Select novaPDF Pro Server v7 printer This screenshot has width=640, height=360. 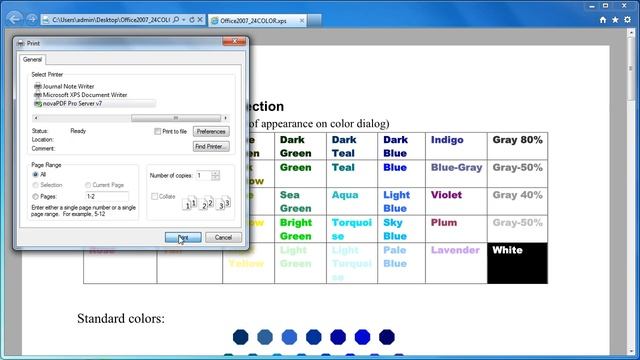tap(94, 104)
